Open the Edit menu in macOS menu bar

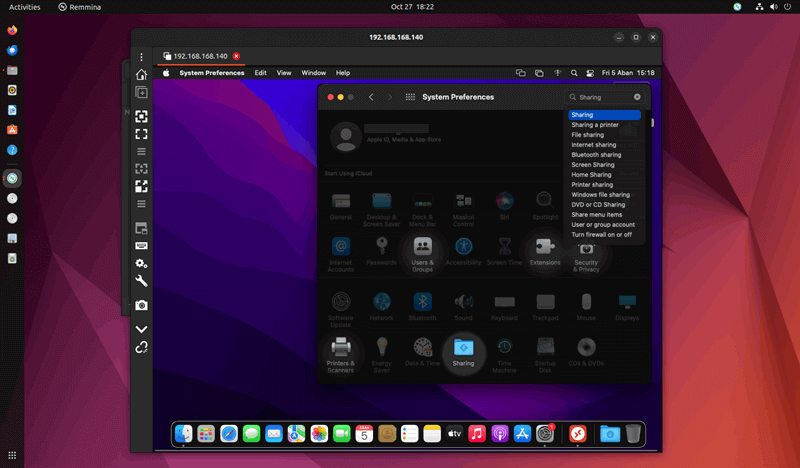click(260, 73)
